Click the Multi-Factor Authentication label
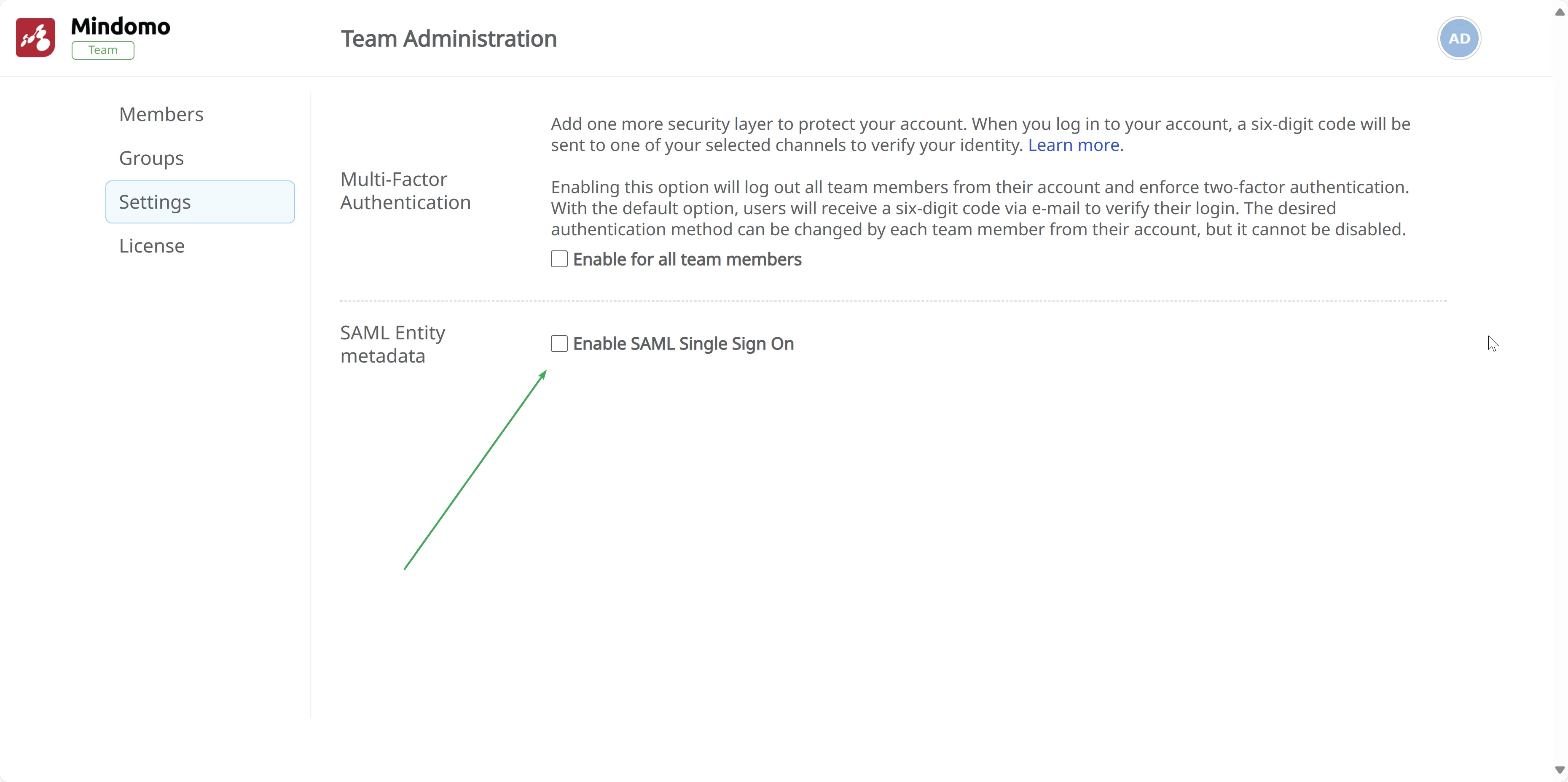This screenshot has height=782, width=1568. 405,191
